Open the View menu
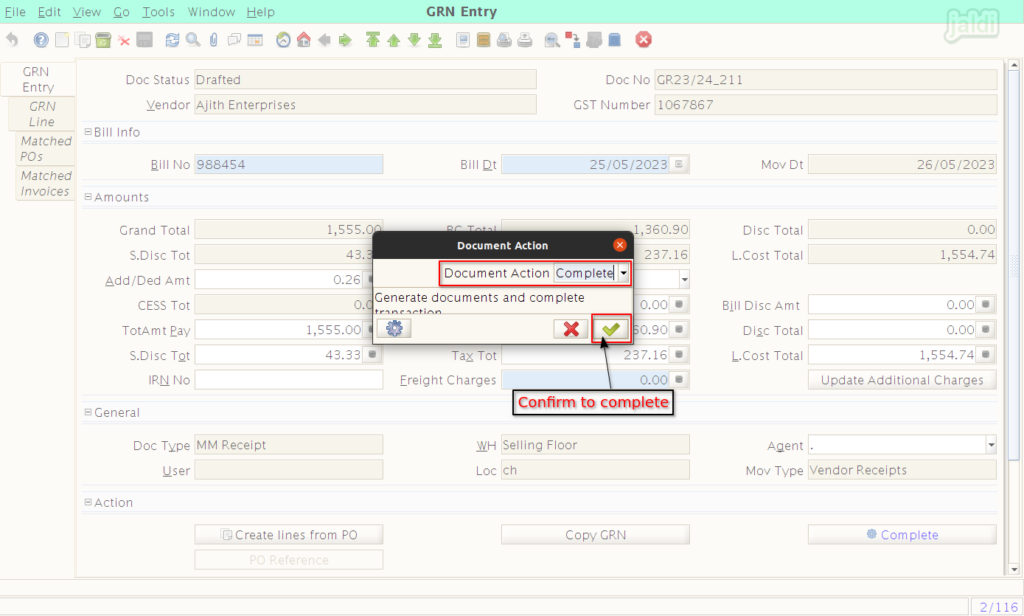This screenshot has height=616, width=1024. tap(86, 12)
